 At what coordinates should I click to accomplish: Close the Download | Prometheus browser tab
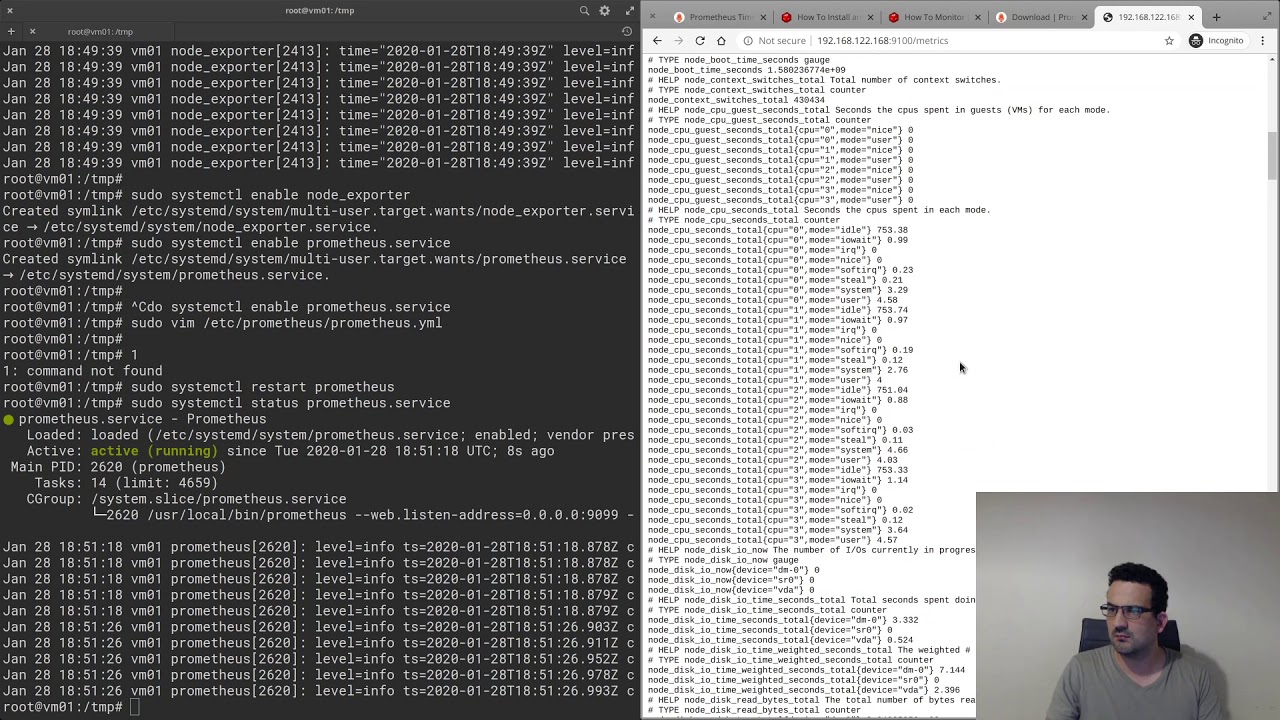[x=1084, y=17]
